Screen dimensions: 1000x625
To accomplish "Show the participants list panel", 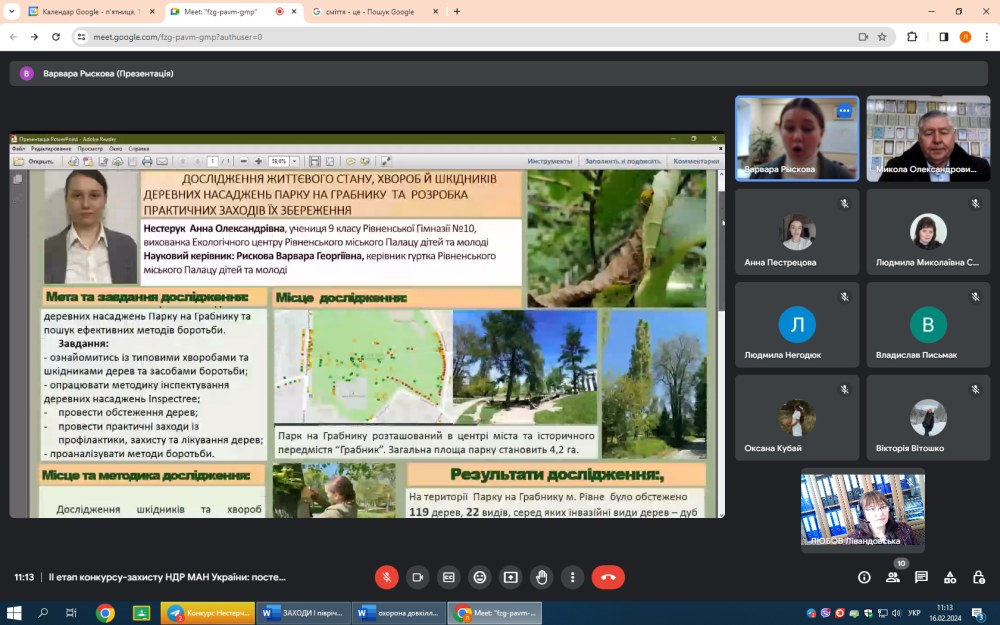I will point(893,577).
